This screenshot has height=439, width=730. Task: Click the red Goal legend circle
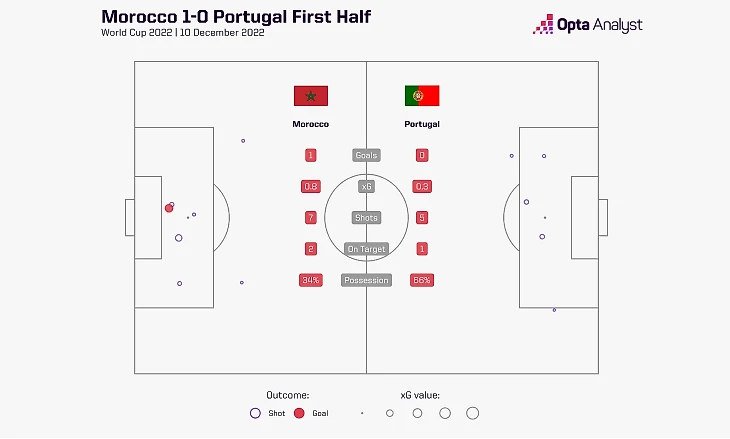point(299,413)
